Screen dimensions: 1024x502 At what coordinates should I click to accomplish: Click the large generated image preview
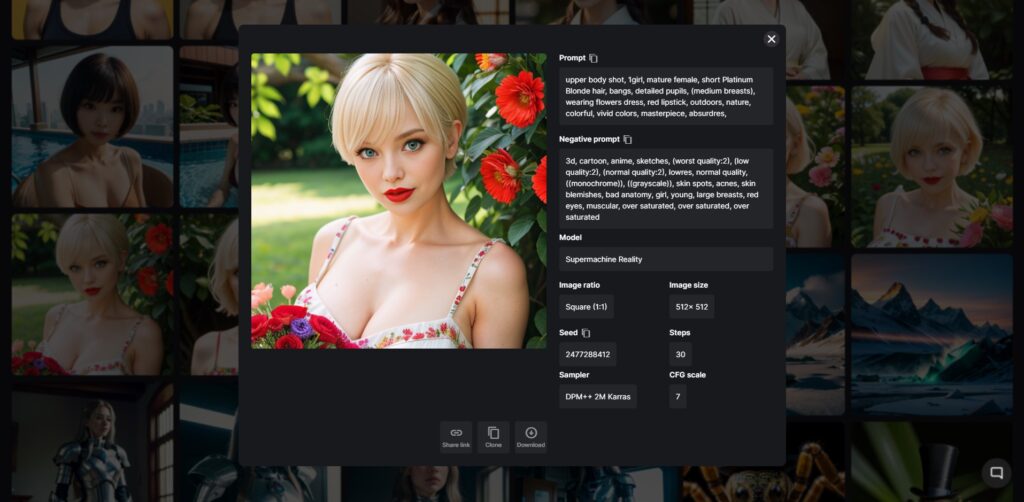(399, 201)
